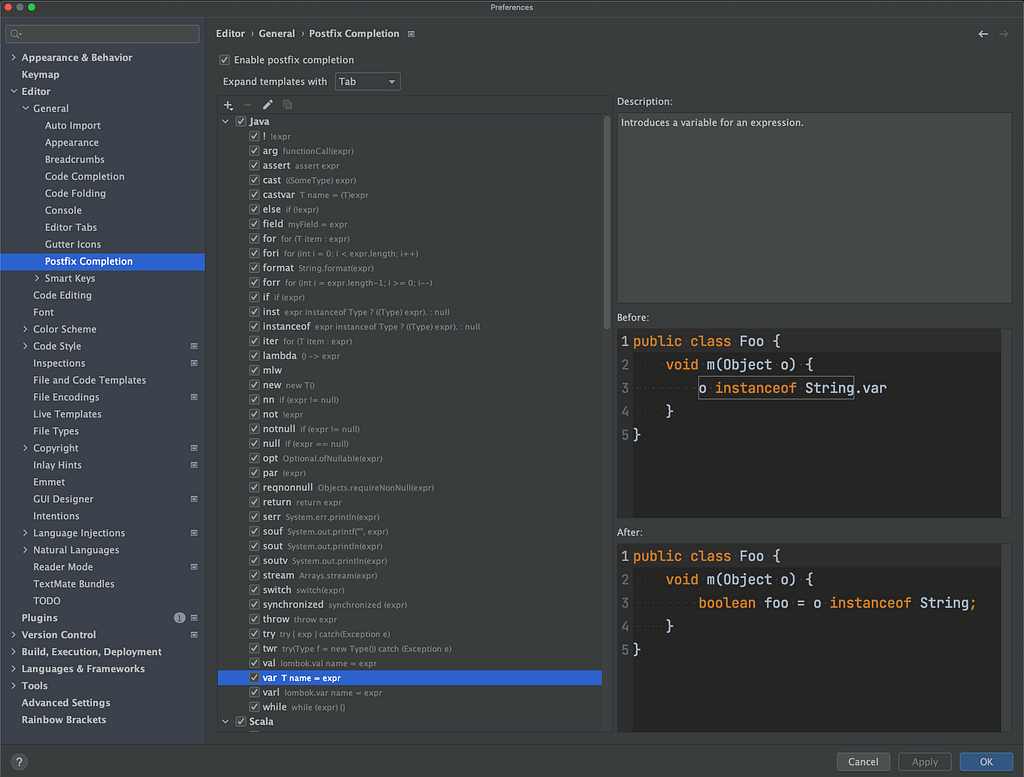Collapse the Java templates group
Screen dimensions: 1024x777
(225, 121)
